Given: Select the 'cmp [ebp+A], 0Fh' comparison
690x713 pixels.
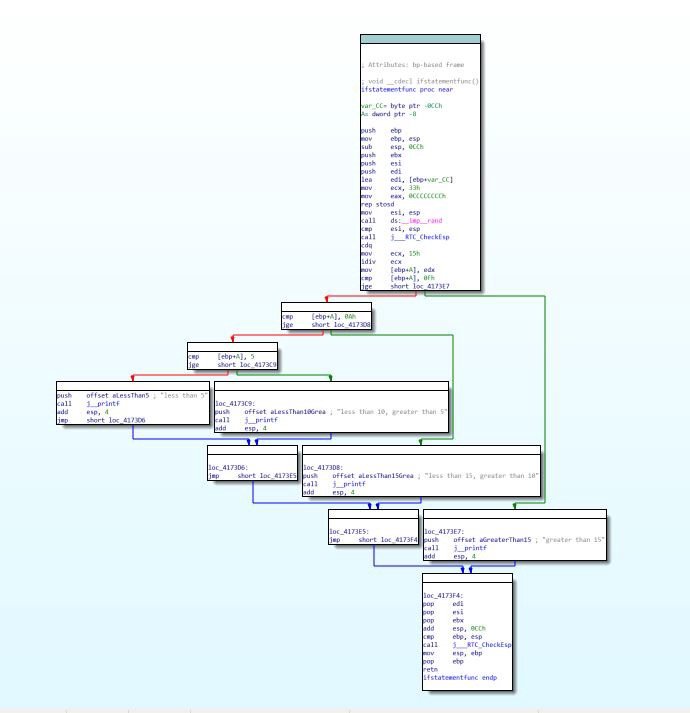Looking at the screenshot, I should pos(398,278).
